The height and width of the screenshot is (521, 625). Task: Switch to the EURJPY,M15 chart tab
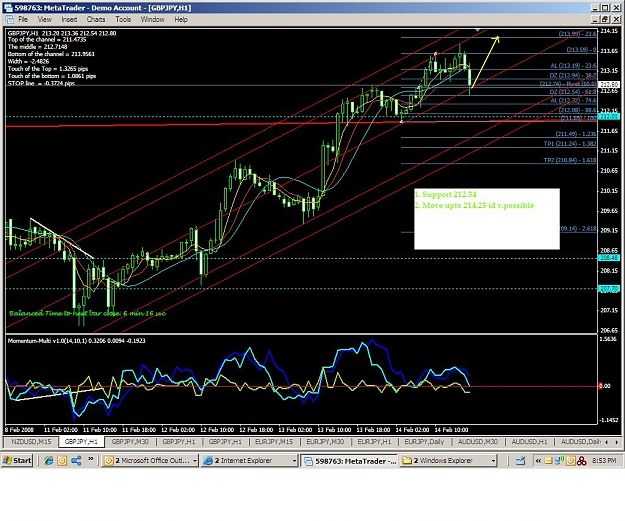(274, 442)
